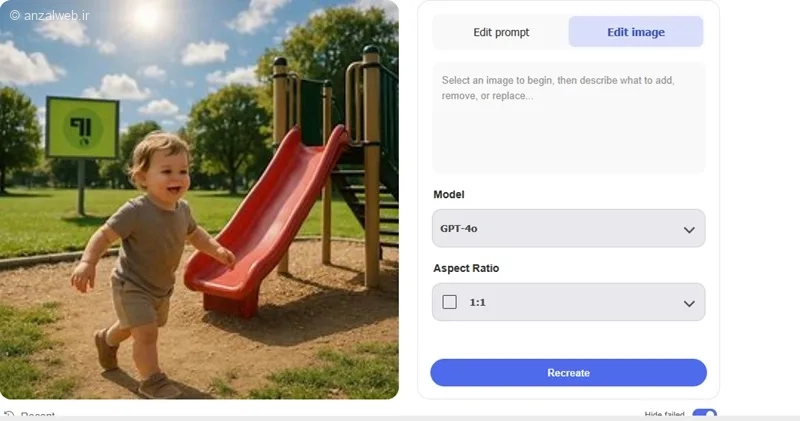The width and height of the screenshot is (800, 421).
Task: Select the Edit image tab
Action: 636,32
